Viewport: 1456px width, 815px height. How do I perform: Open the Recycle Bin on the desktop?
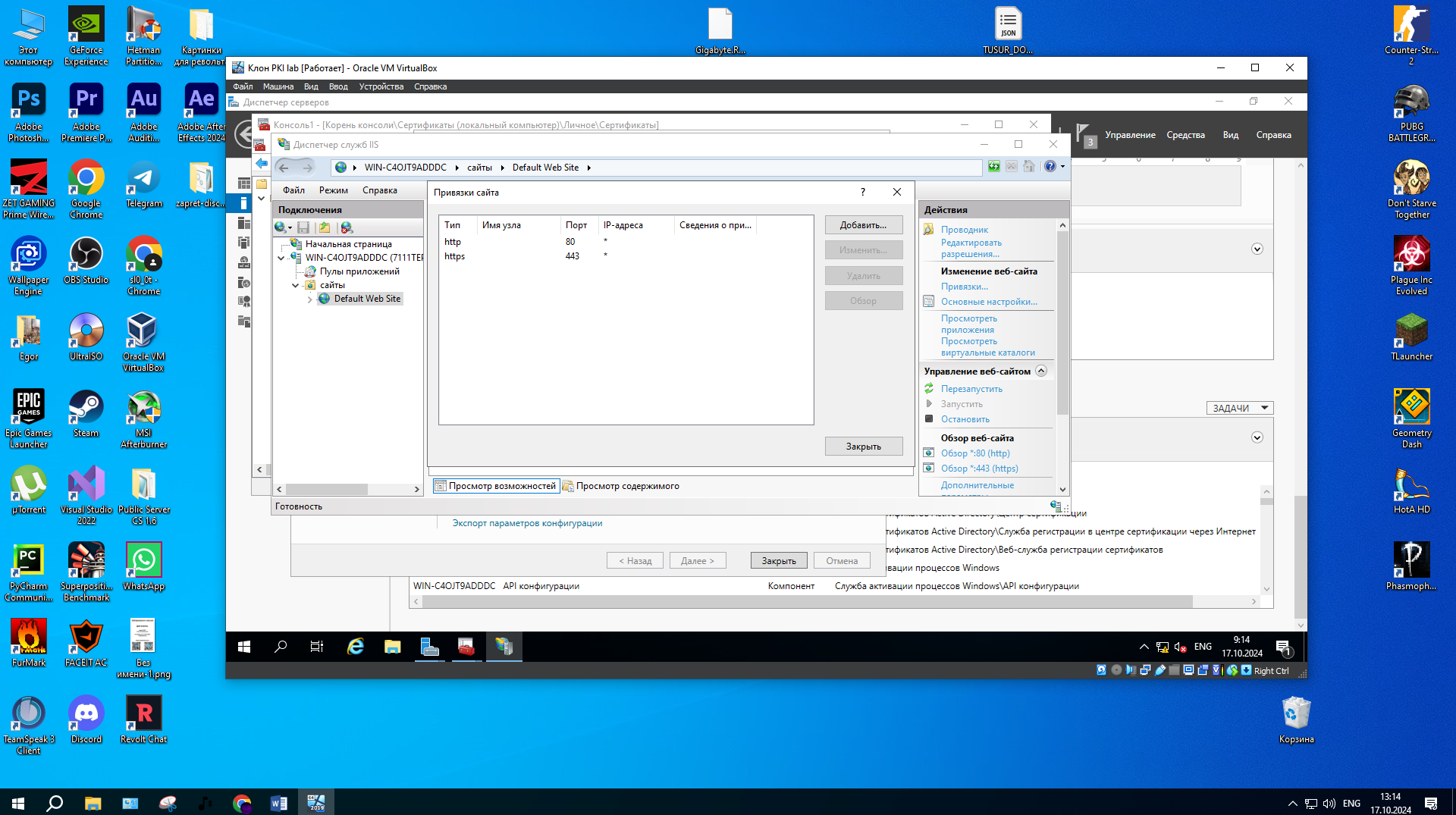point(1296,721)
